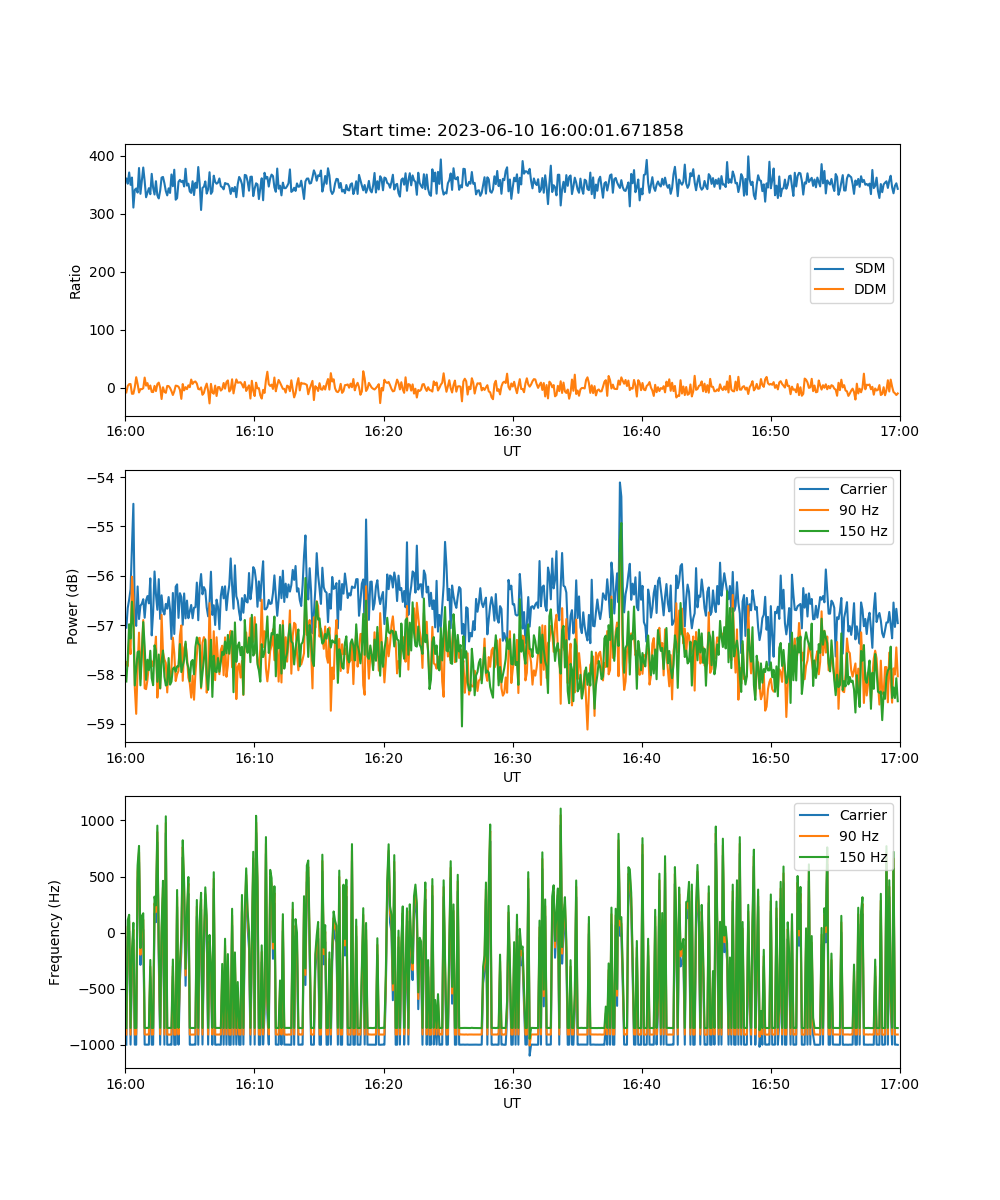
Task: Click the 'Frequency (Hz)' y-axis label
Action: click(55, 933)
